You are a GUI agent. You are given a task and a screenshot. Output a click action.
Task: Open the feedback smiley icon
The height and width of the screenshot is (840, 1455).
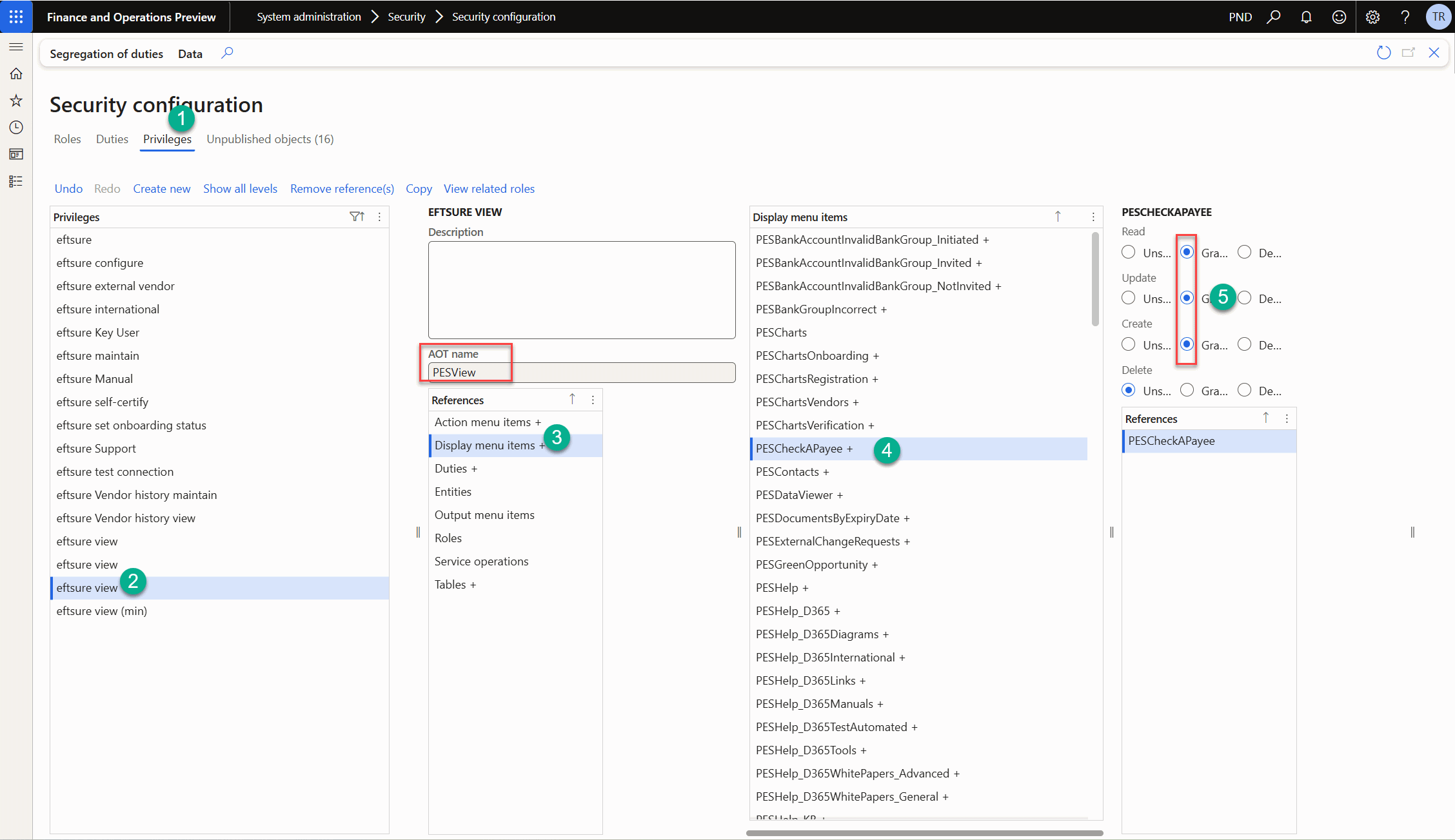pyautogui.click(x=1339, y=17)
